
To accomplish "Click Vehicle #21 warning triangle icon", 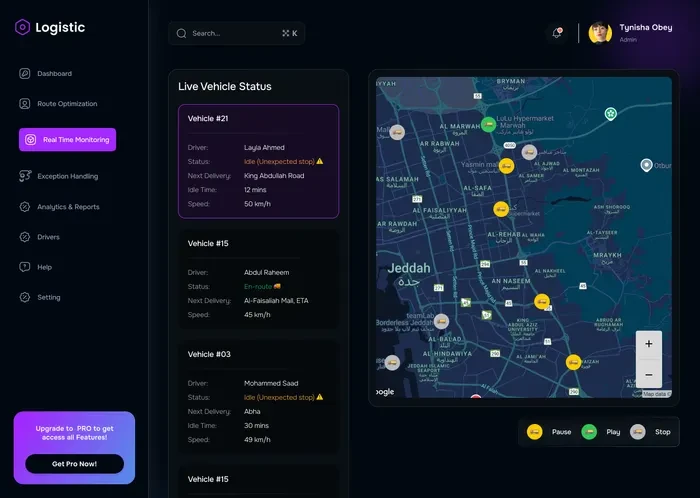I will coord(320,161).
